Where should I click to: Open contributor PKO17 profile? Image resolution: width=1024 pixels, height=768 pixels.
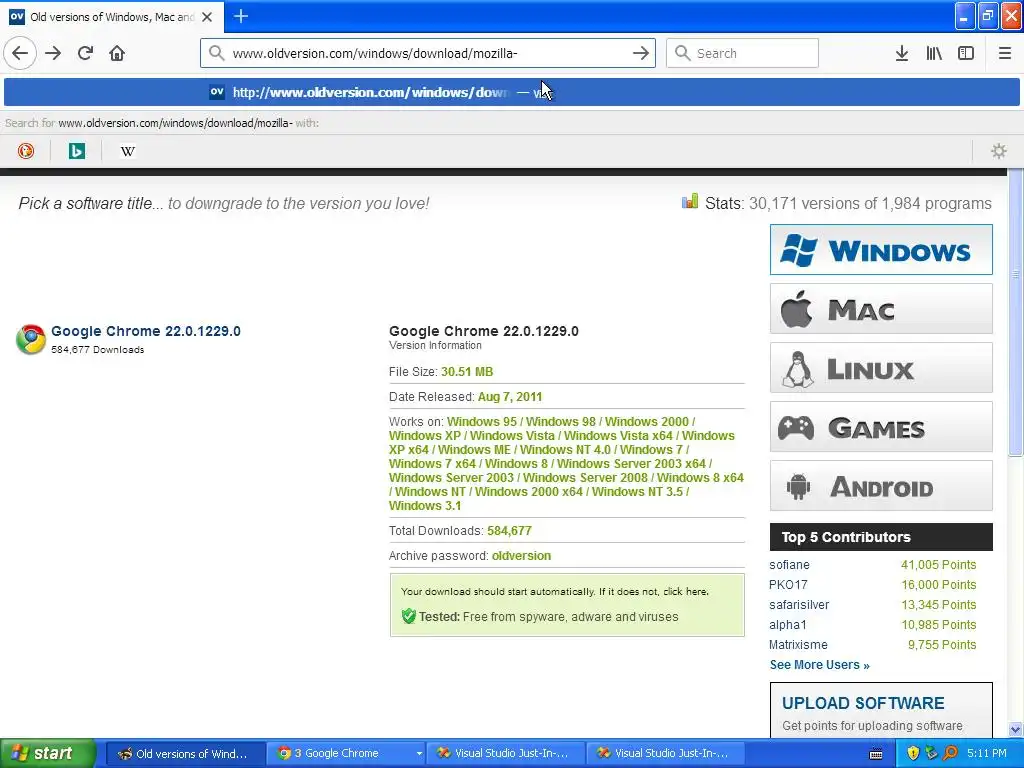tap(788, 584)
